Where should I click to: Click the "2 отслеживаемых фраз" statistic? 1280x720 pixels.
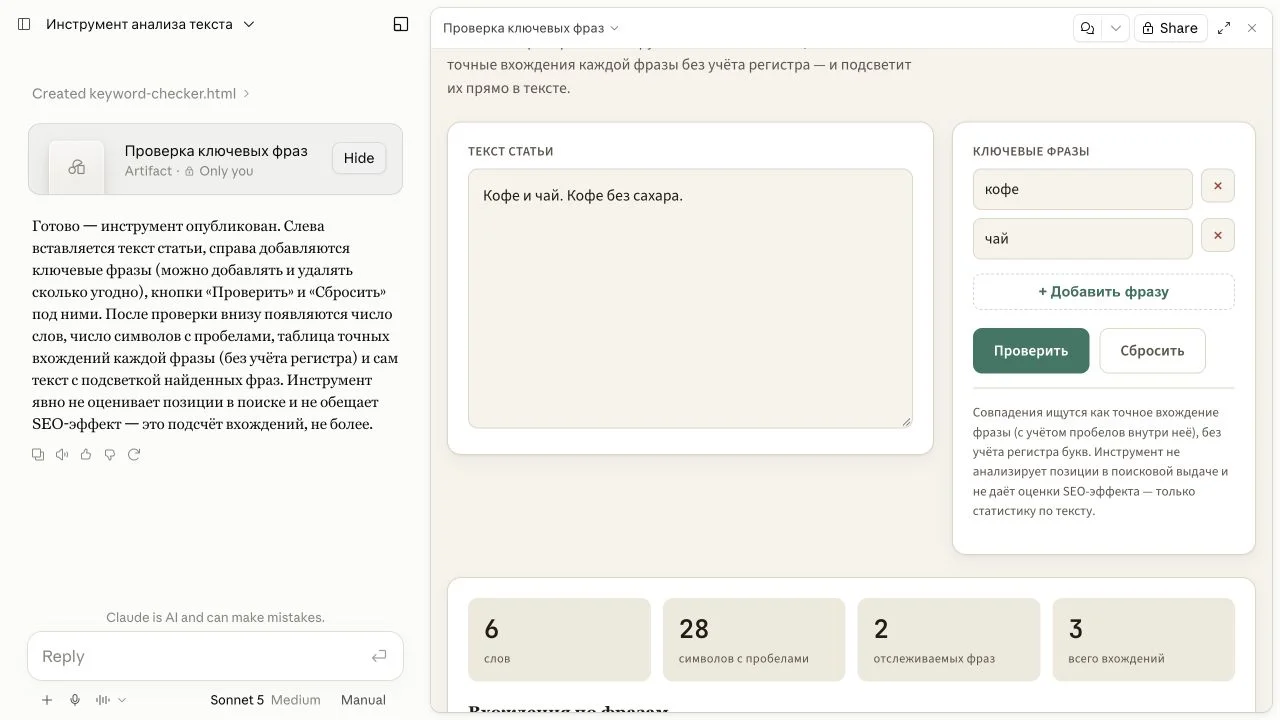[949, 640]
